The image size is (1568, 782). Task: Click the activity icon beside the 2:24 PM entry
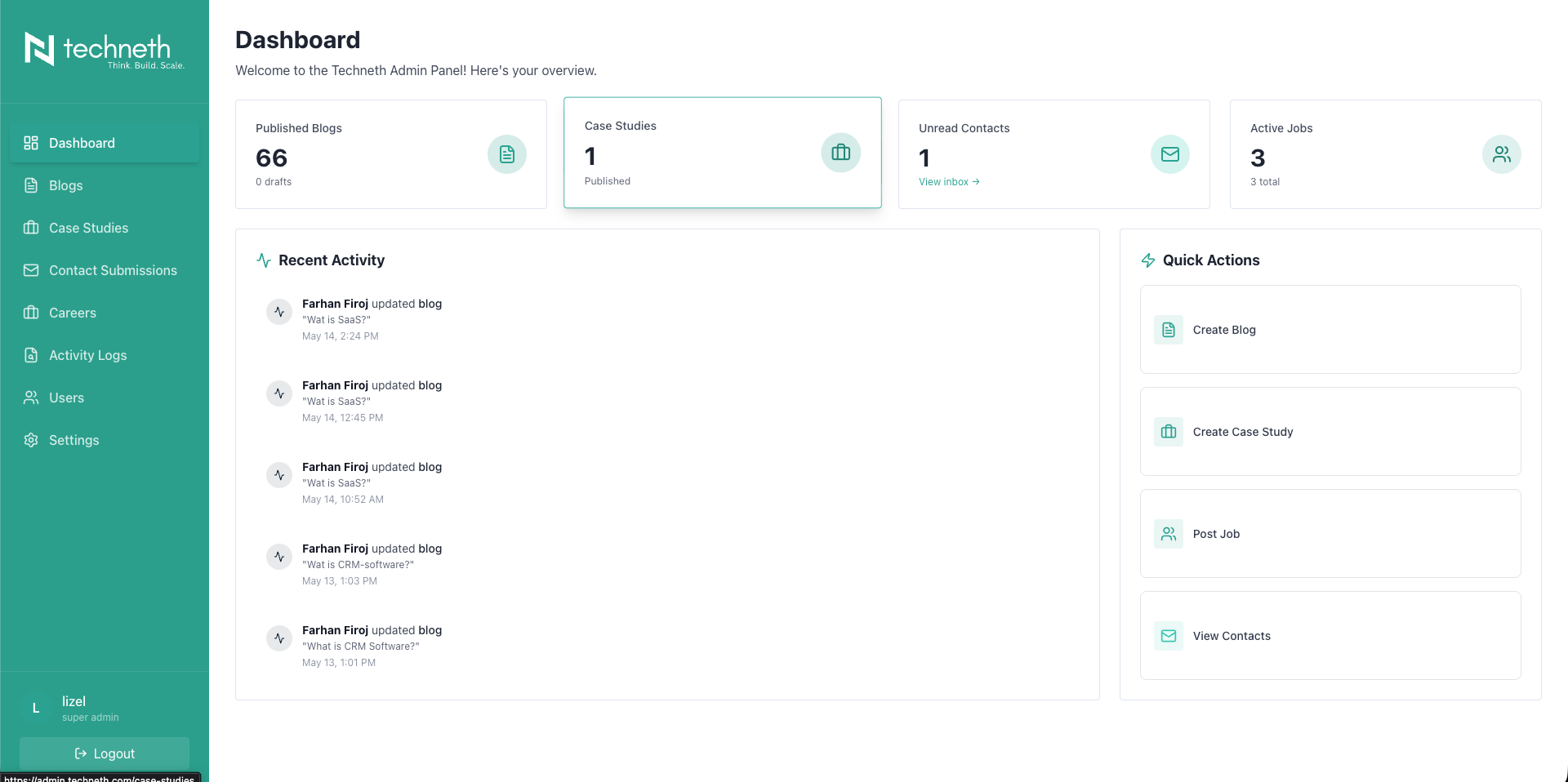(279, 312)
